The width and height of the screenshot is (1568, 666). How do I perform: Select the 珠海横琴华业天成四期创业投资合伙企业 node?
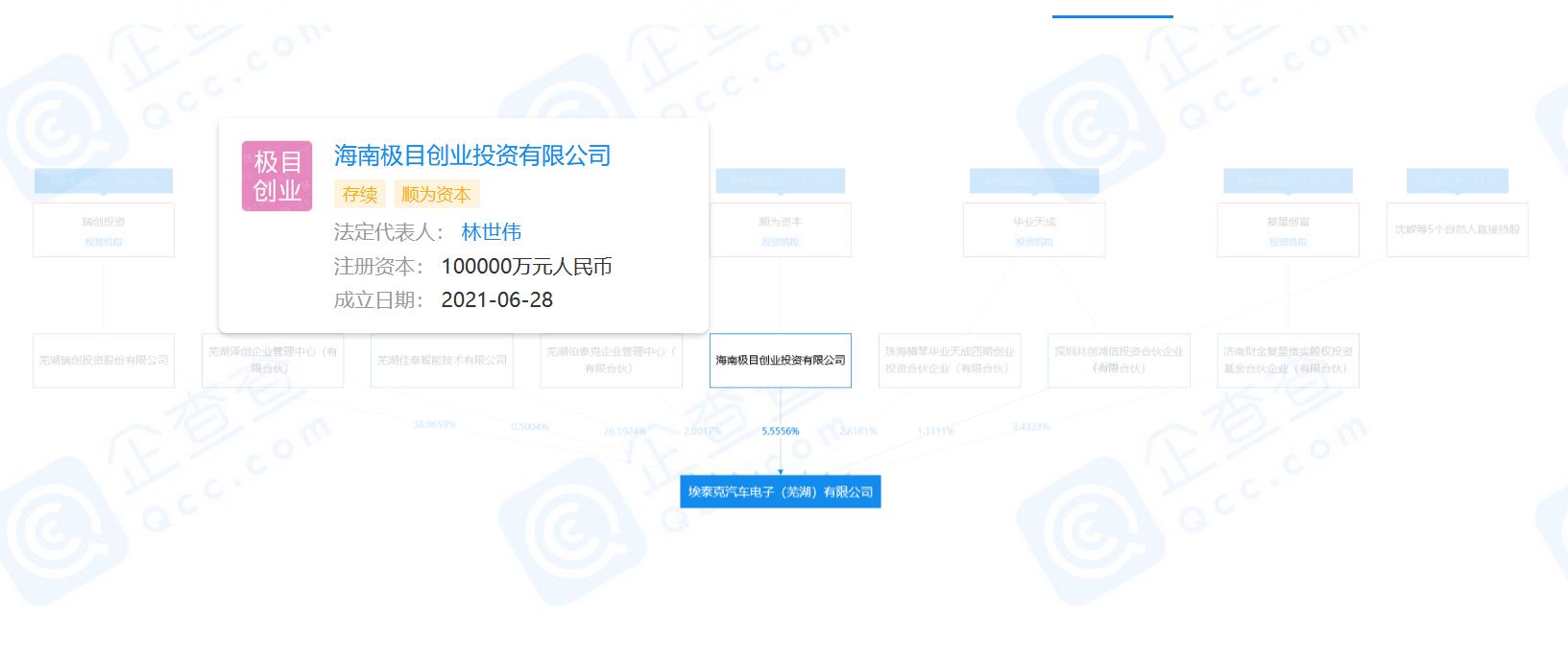950,360
